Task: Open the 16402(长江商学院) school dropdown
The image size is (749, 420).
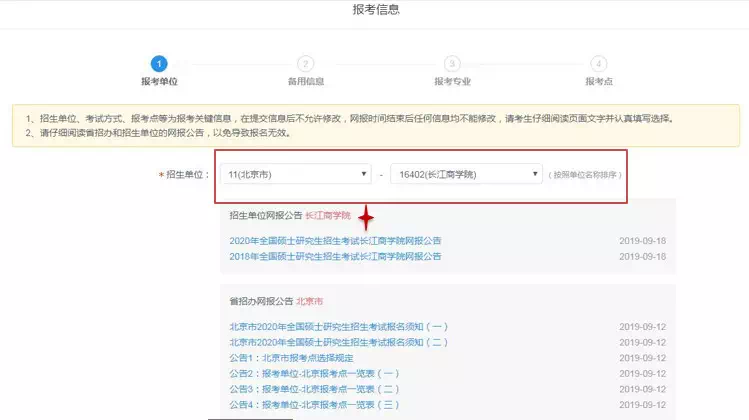Action: (x=466, y=174)
